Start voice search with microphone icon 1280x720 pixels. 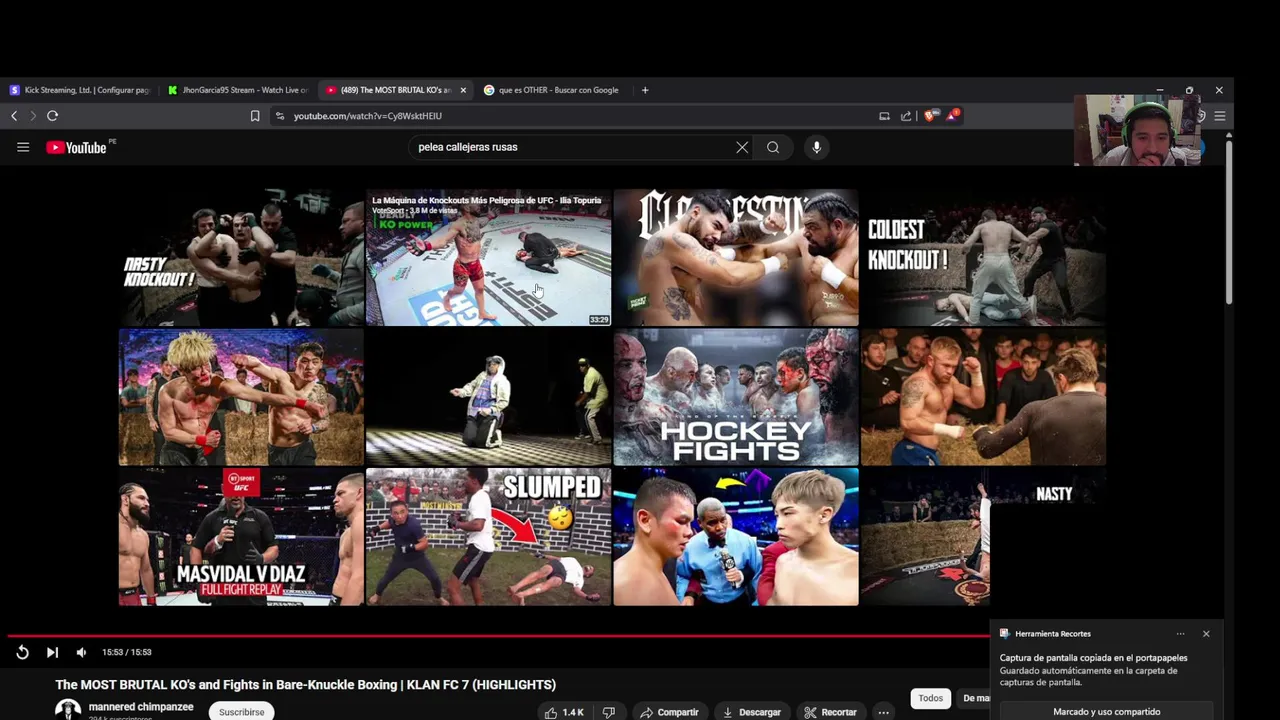(817, 147)
